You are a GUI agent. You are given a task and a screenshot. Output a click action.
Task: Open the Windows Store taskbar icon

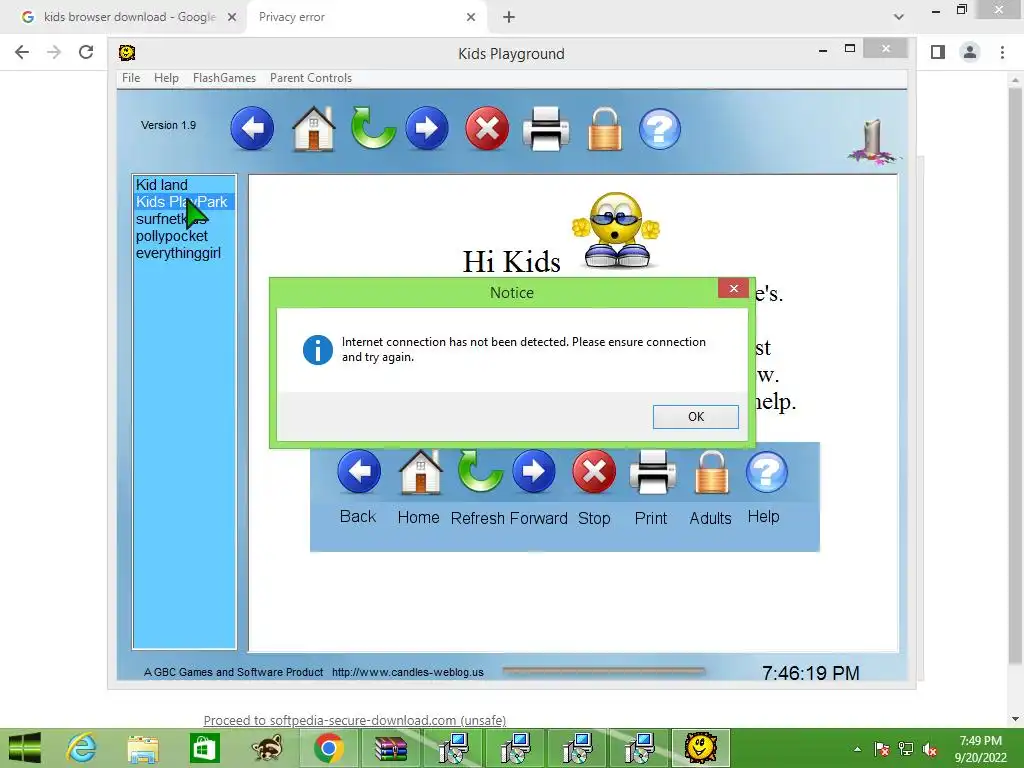[204, 748]
